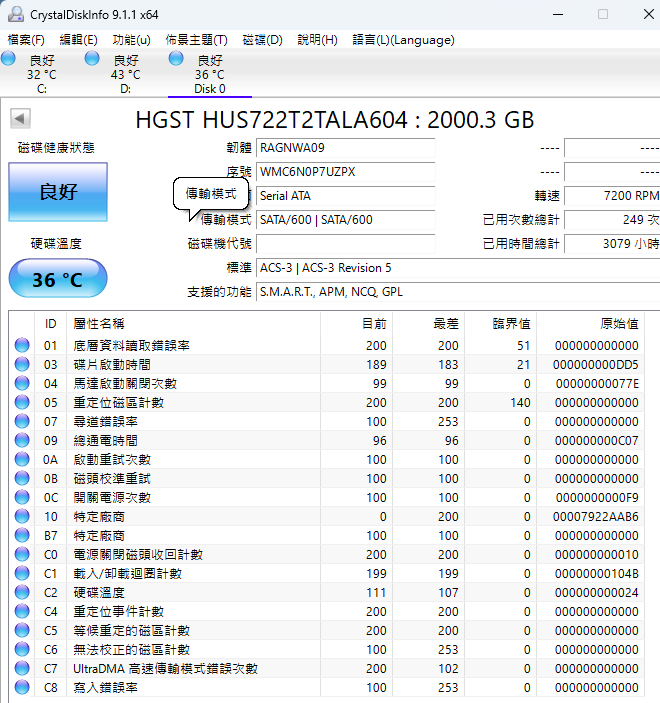Viewport: 660px width, 703px height.
Task: Click status orb for attribute 03 row
Action: pos(22,364)
